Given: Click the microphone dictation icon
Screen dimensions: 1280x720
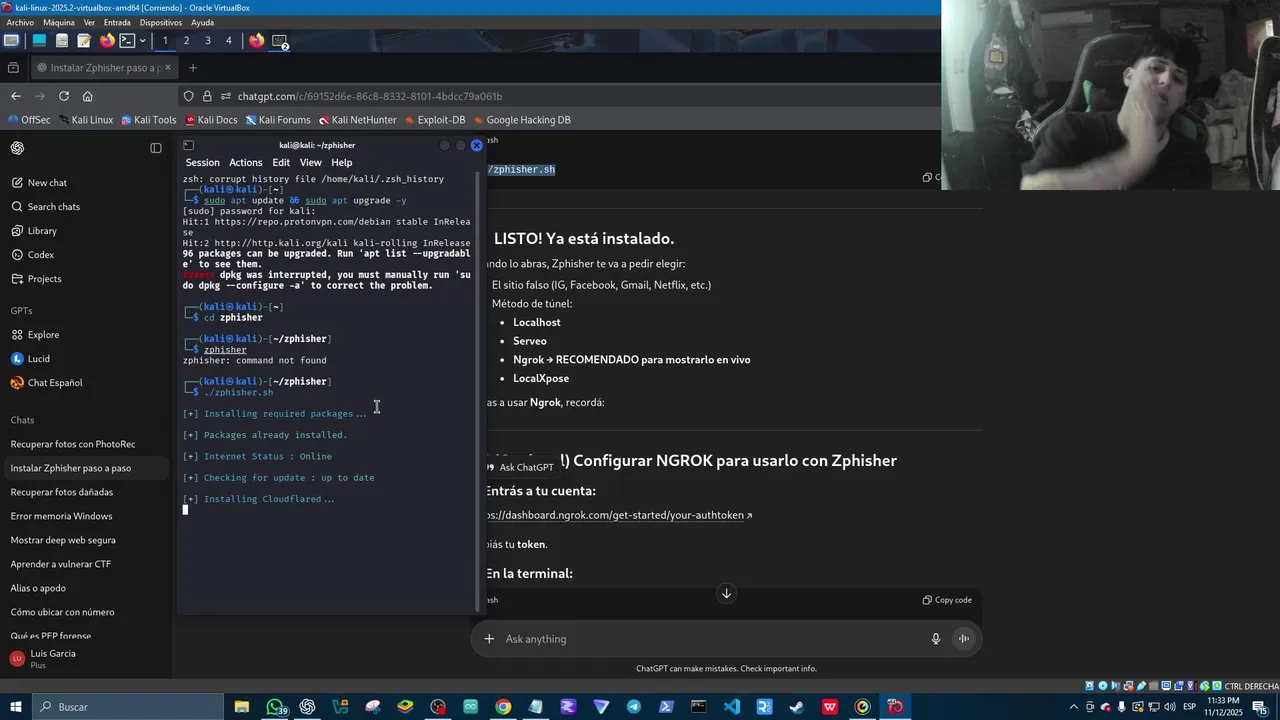Looking at the screenshot, I should tap(936, 639).
